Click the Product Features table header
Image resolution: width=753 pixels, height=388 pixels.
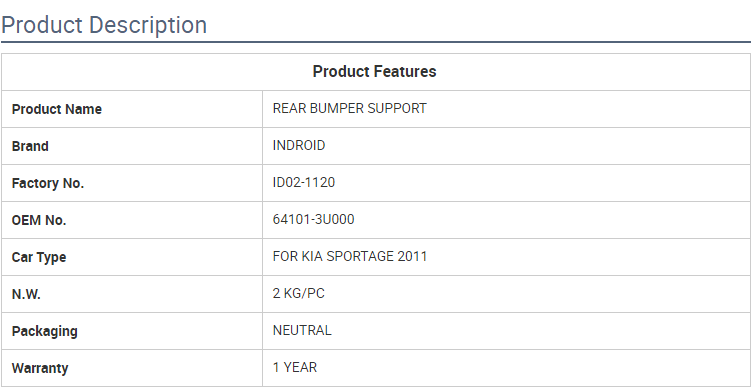click(x=375, y=72)
